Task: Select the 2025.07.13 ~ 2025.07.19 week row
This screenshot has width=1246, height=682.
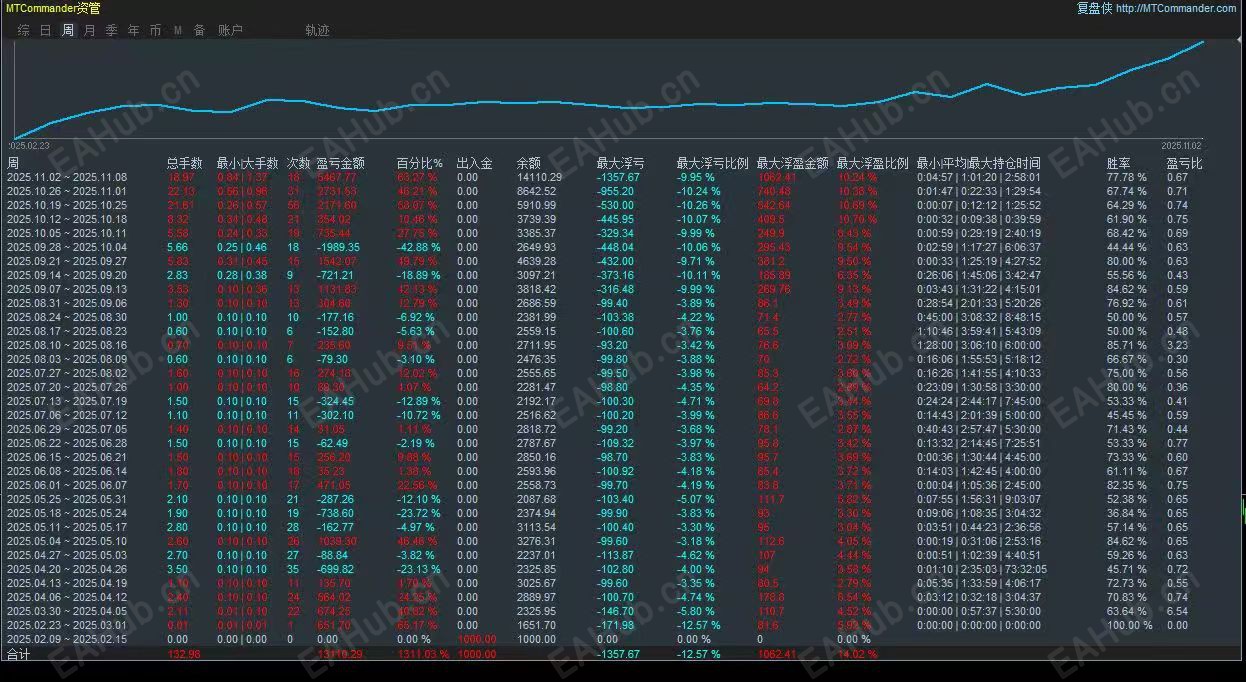Action: click(623, 401)
